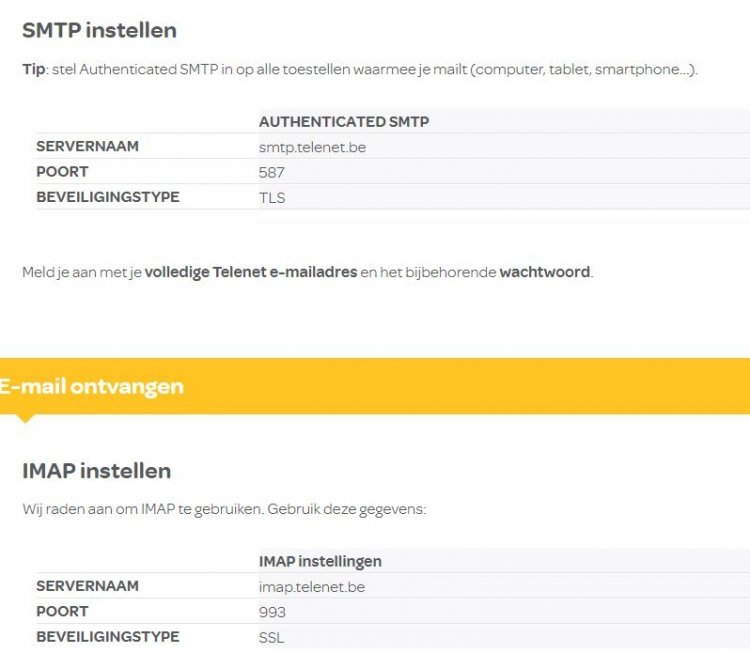Viewport: 750px width, 653px height.
Task: Select the "AUTHENTICATED SMTP" table header
Action: point(343,122)
